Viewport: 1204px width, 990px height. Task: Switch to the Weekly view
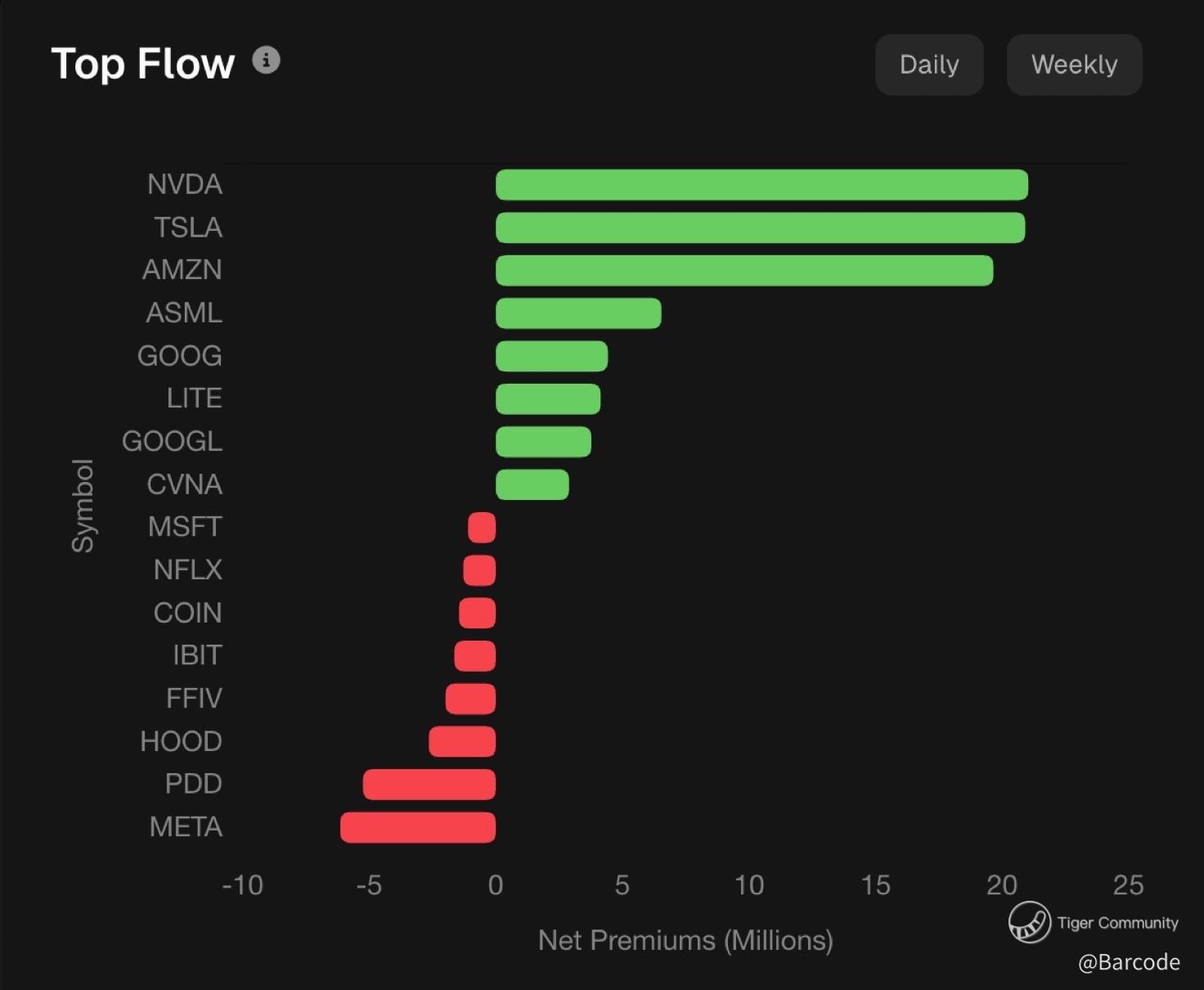point(1074,65)
